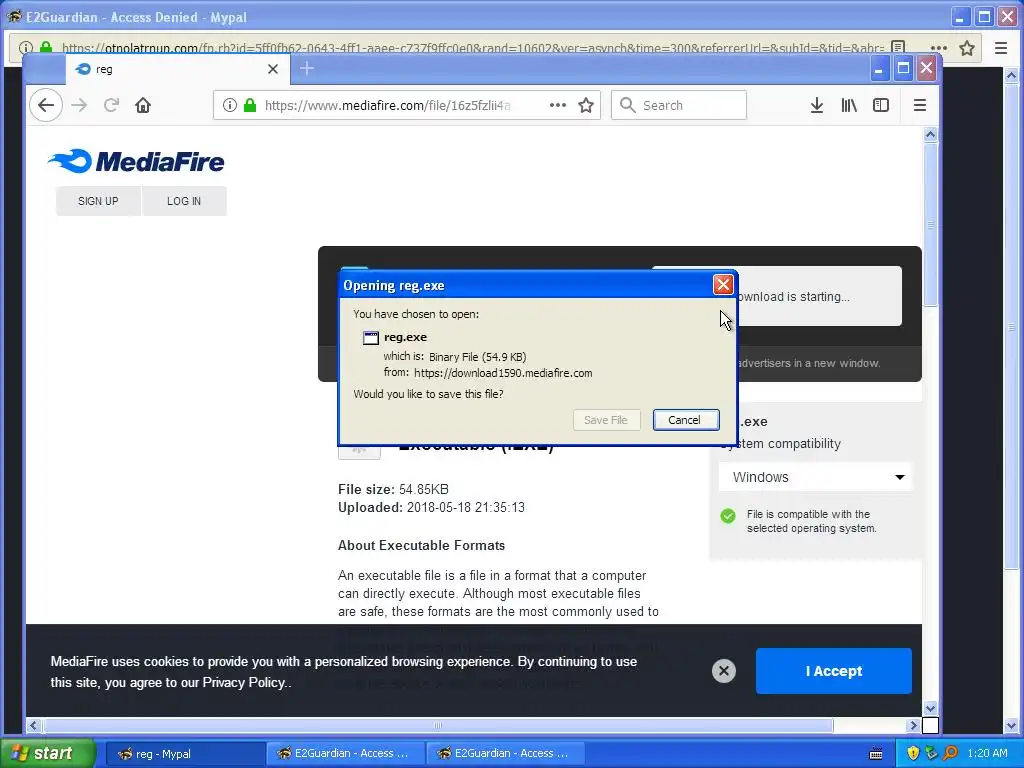Toggle reader view in background E2Guardian window
The height and width of the screenshot is (768, 1024).
[898, 48]
